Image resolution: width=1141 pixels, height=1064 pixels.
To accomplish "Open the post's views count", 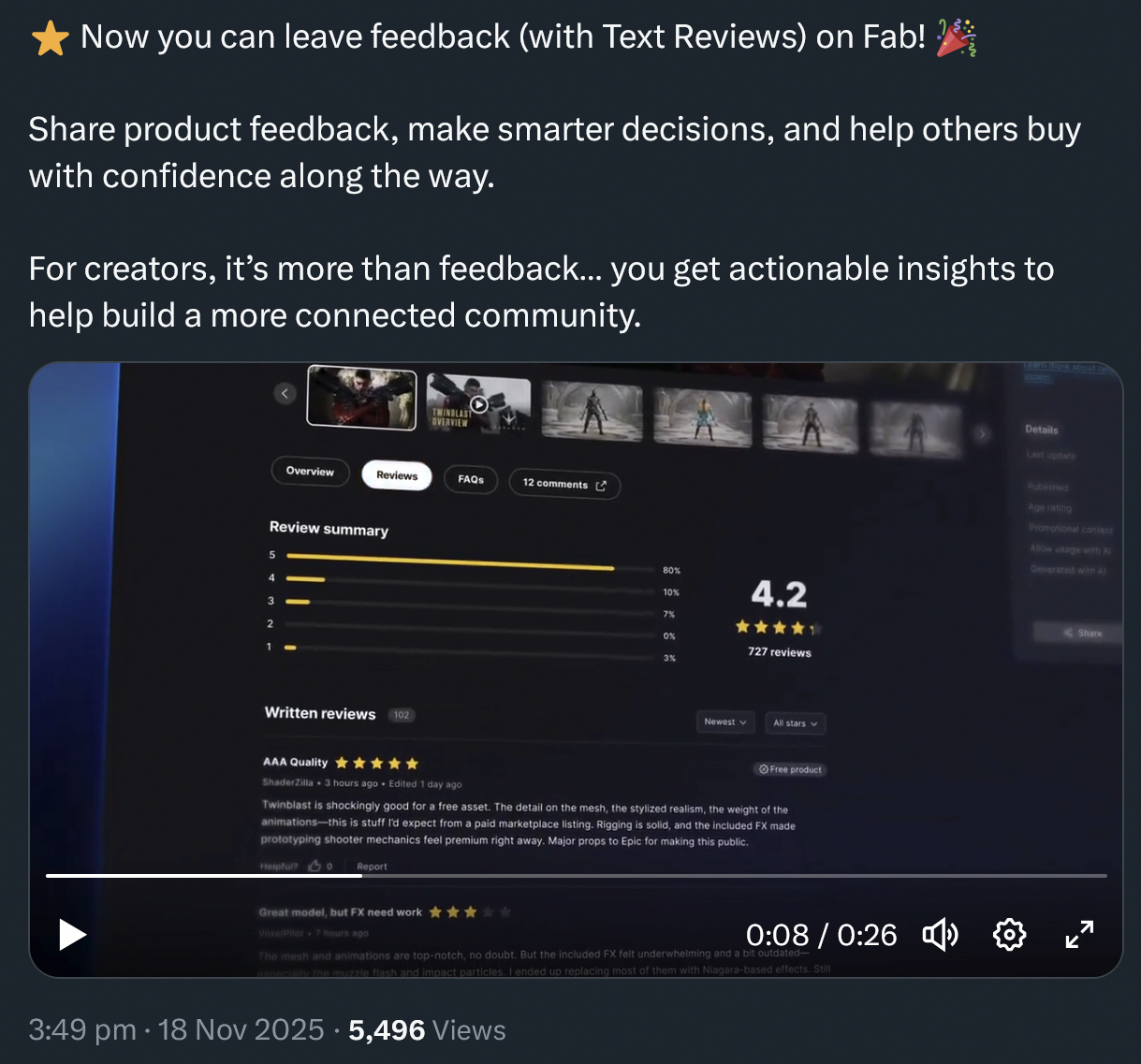I will (427, 1030).
